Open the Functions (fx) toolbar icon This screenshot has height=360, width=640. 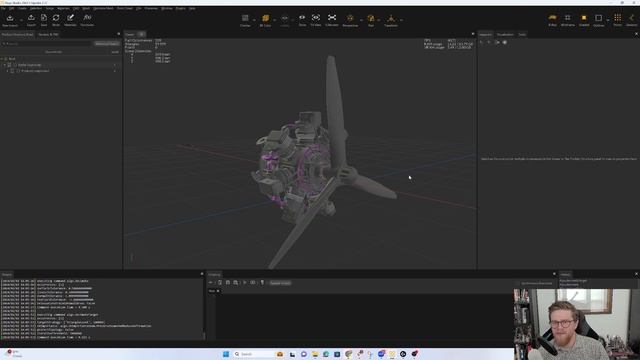[87, 18]
